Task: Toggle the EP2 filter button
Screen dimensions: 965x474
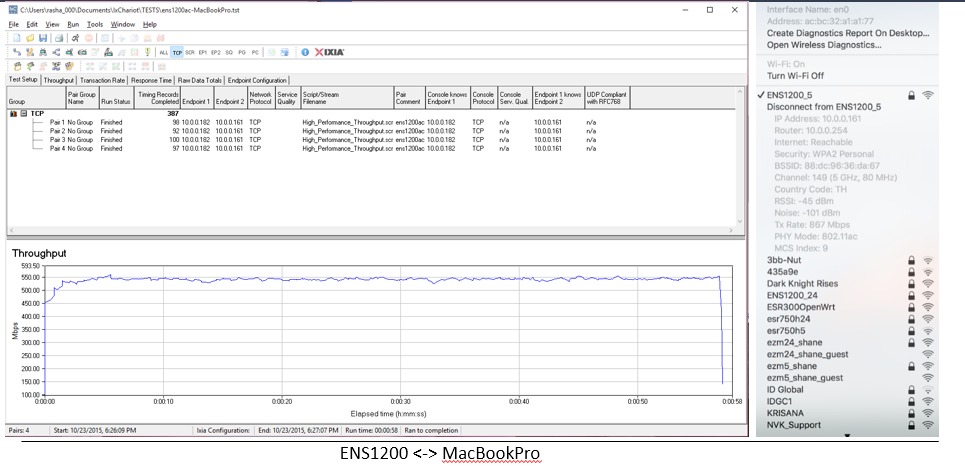Action: (x=215, y=52)
